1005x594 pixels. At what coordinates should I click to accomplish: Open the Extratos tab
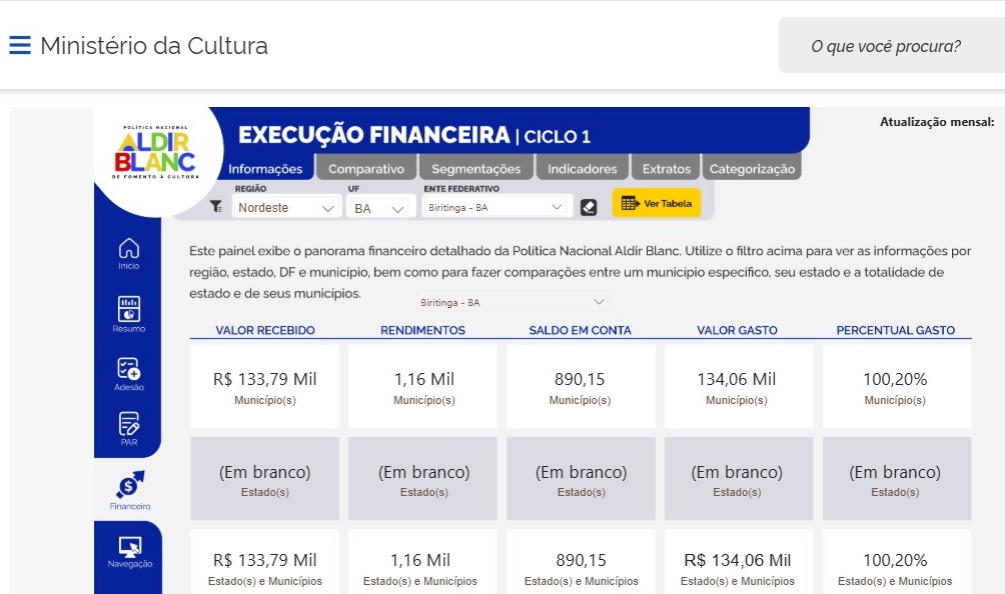(666, 169)
